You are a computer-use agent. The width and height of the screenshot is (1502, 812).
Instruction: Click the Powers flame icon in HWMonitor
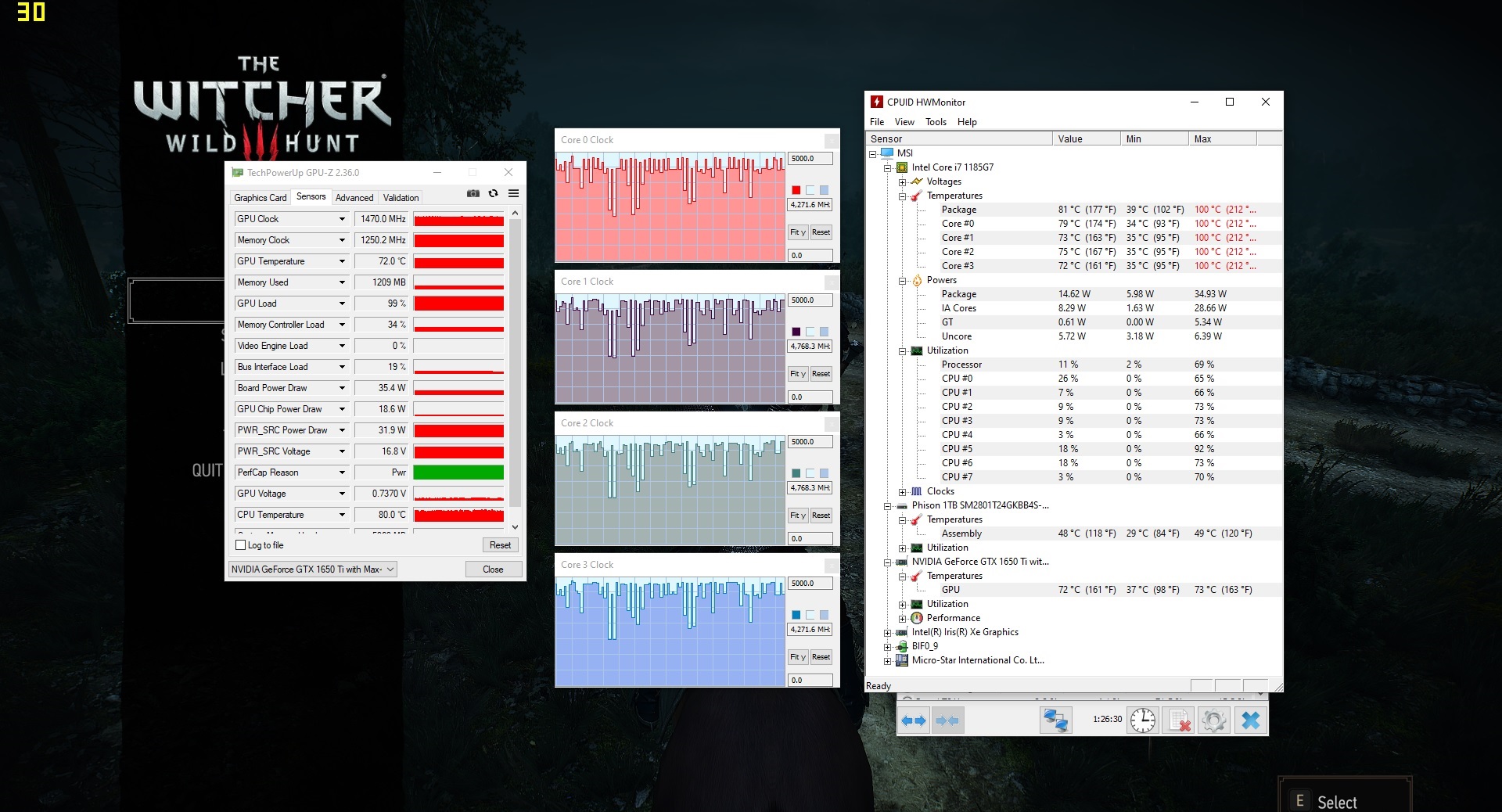point(917,280)
